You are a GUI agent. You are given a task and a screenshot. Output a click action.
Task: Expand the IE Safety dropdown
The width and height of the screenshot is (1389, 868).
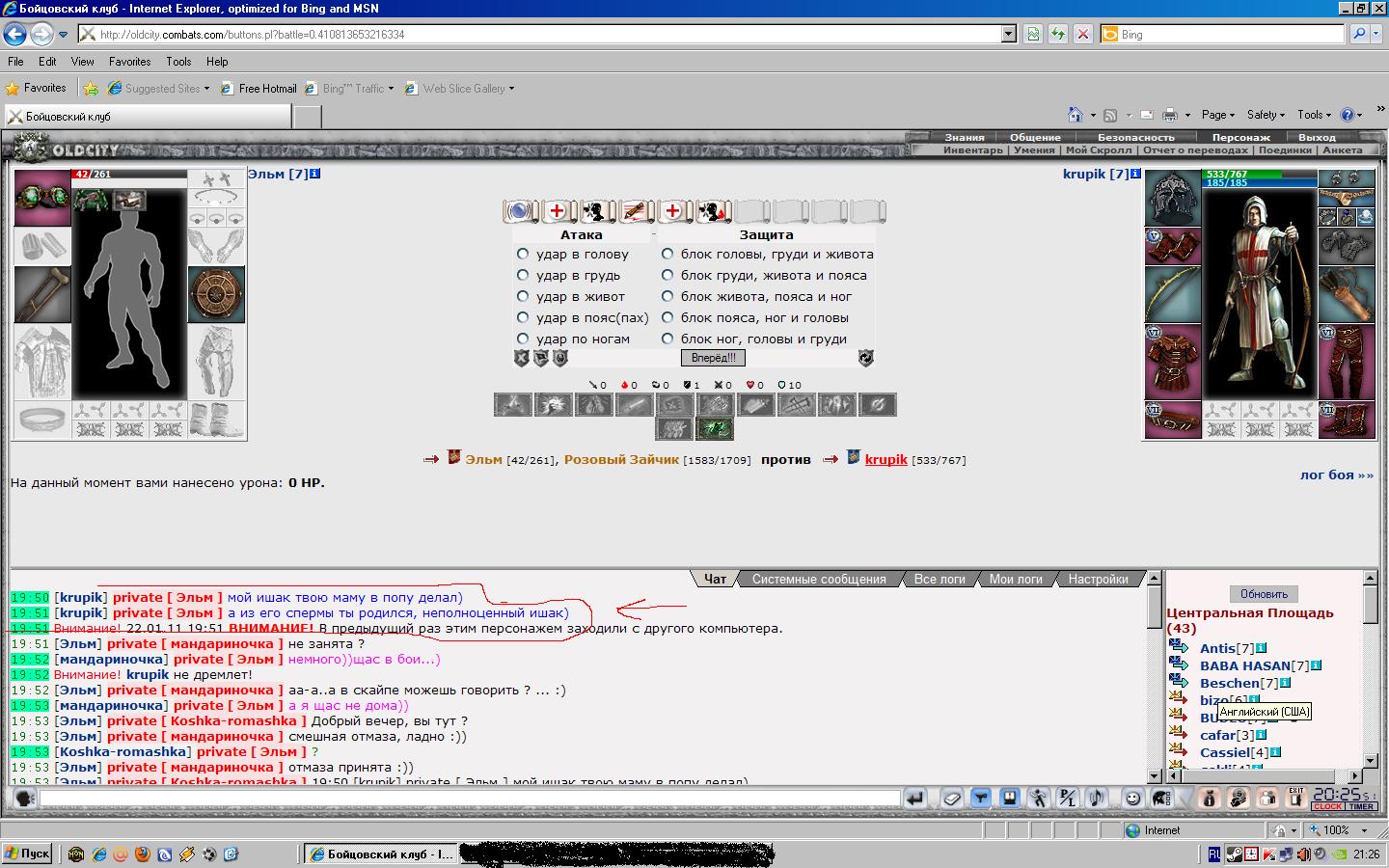pyautogui.click(x=1266, y=115)
